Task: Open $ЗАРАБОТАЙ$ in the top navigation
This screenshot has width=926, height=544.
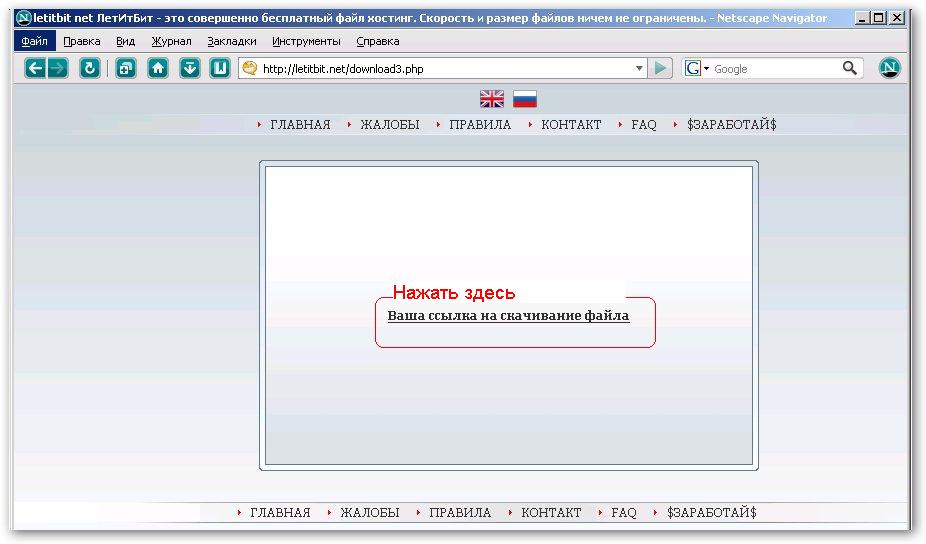Action: 732,125
